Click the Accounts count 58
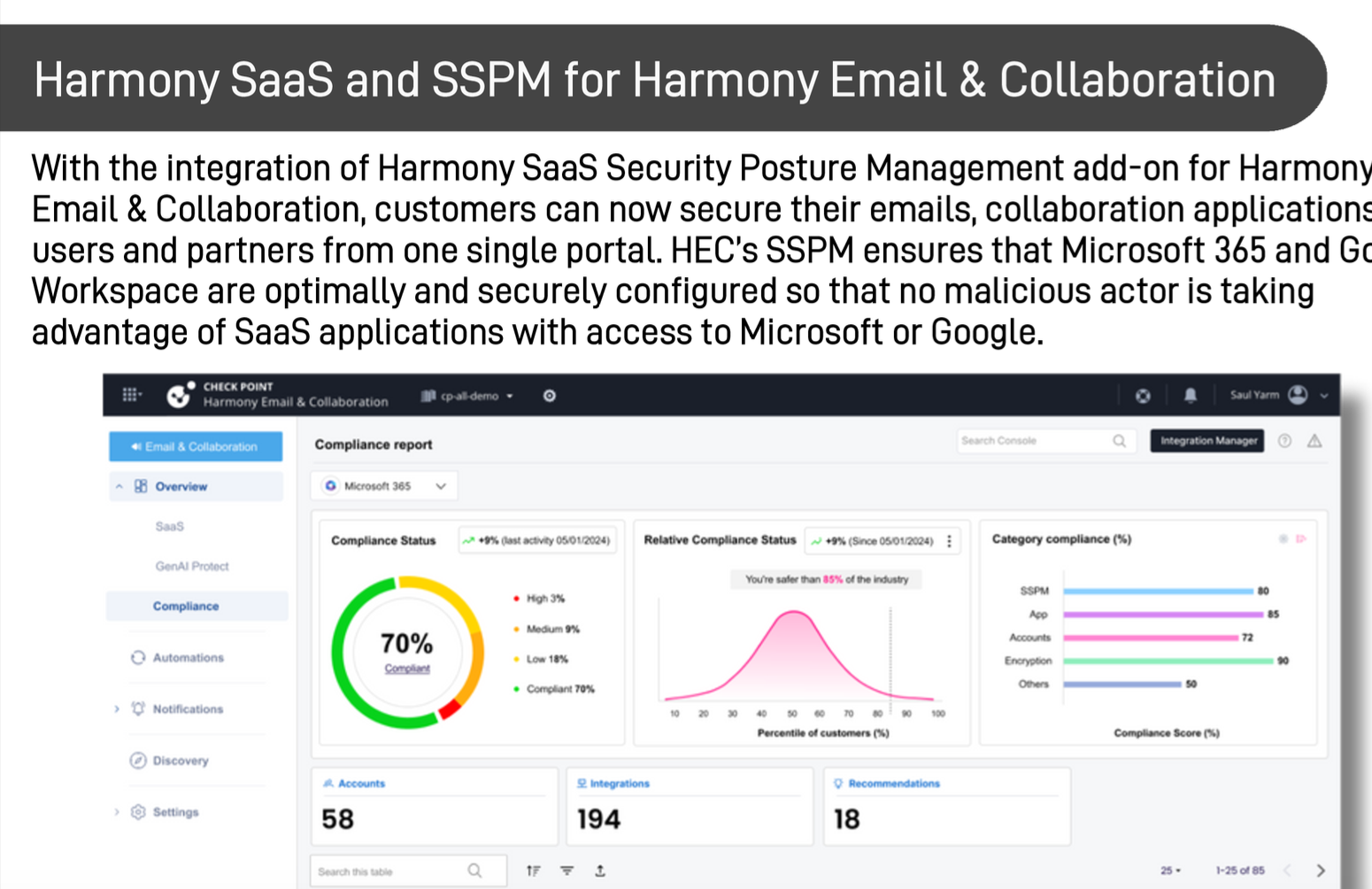 [x=337, y=819]
